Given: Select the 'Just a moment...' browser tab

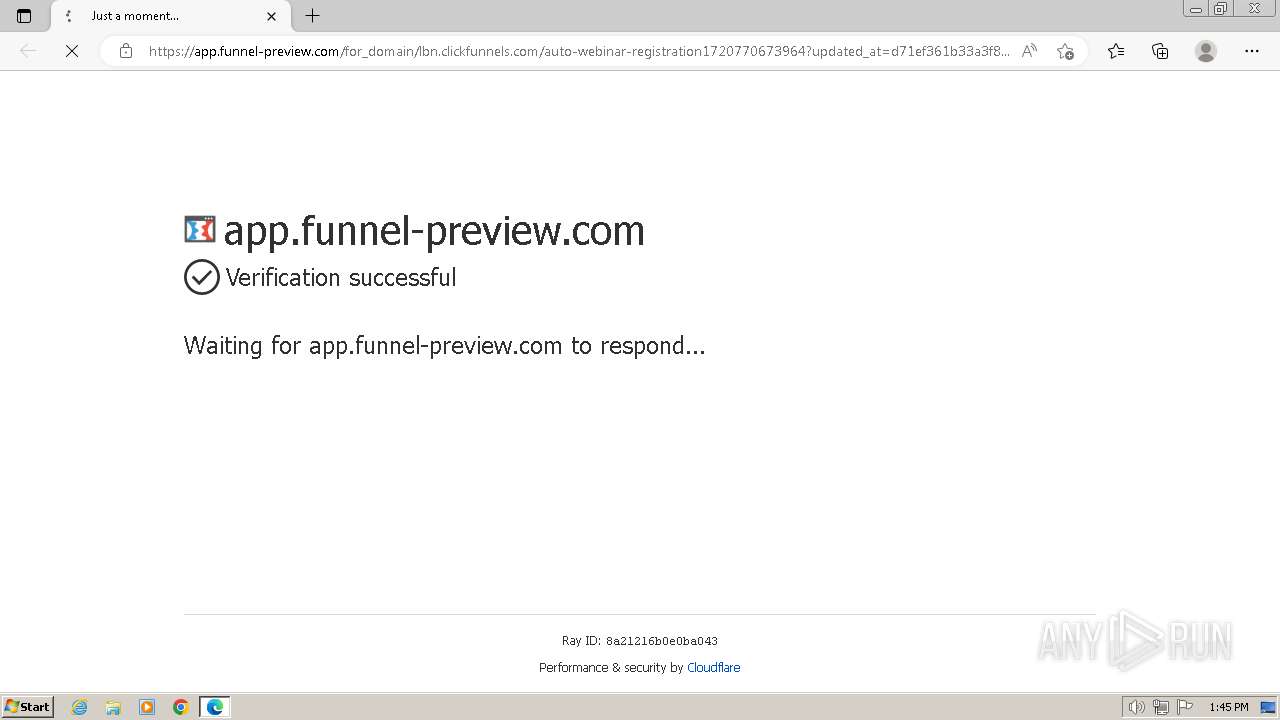Looking at the screenshot, I should [x=170, y=16].
